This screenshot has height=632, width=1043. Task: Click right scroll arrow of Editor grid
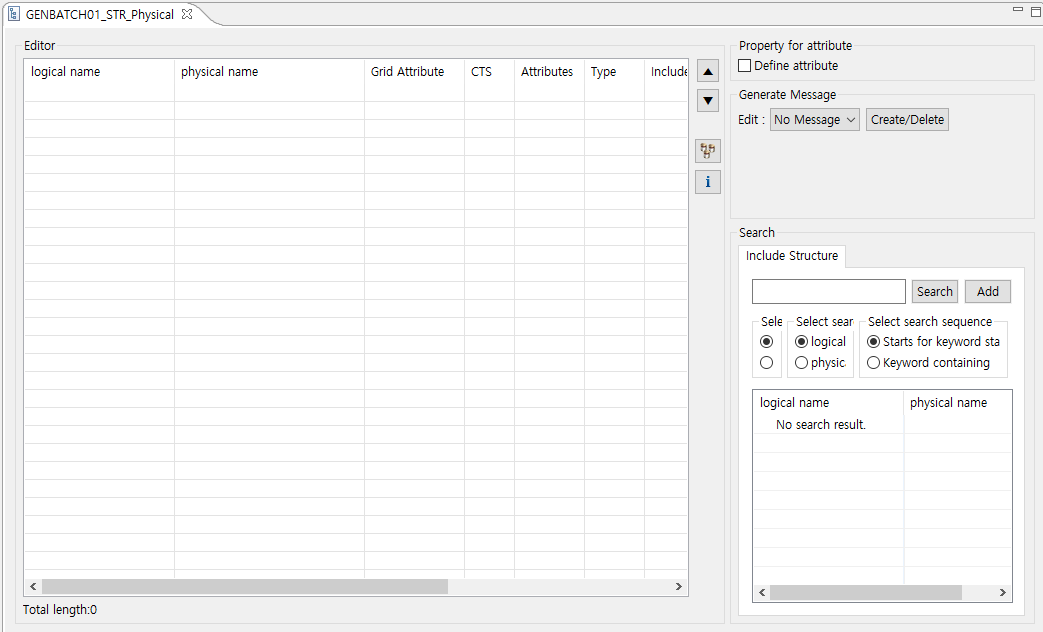(x=678, y=587)
